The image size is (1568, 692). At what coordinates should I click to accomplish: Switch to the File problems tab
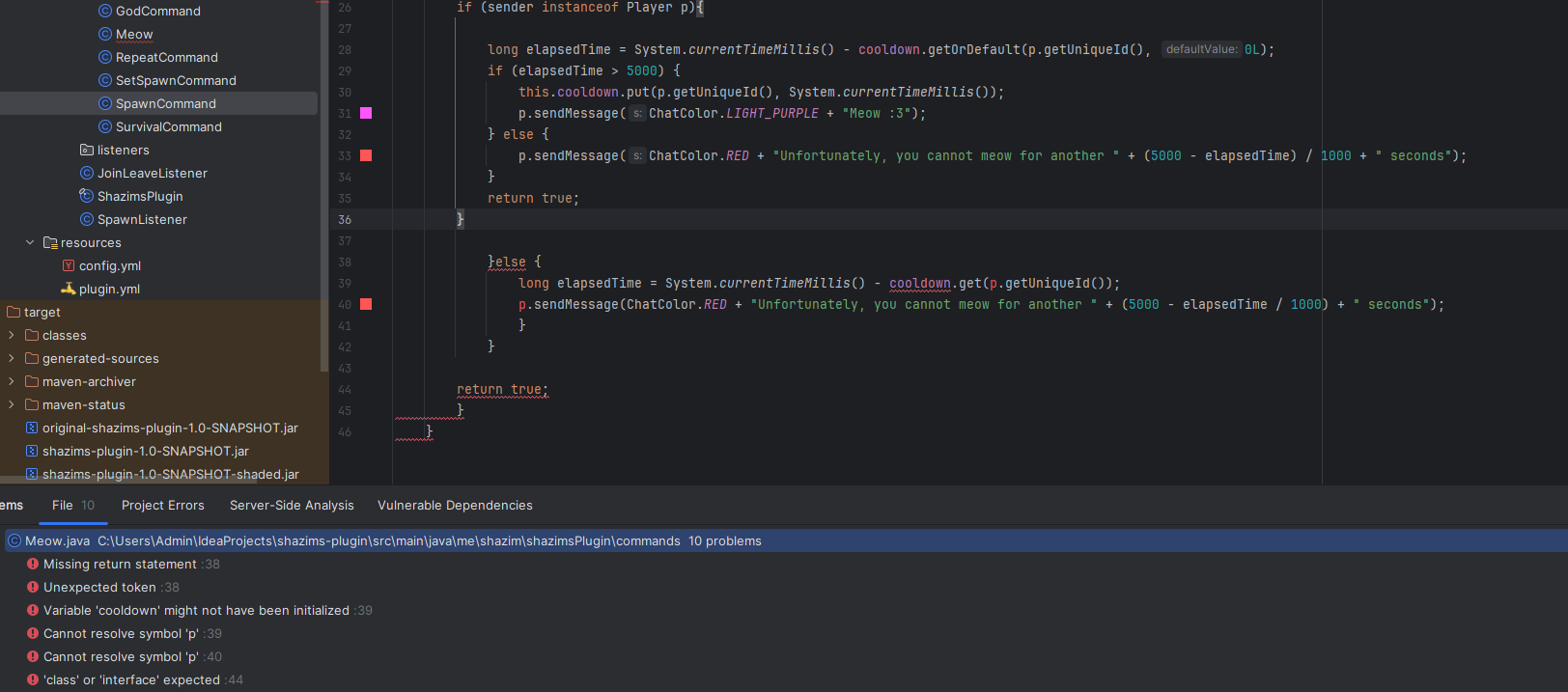point(72,505)
